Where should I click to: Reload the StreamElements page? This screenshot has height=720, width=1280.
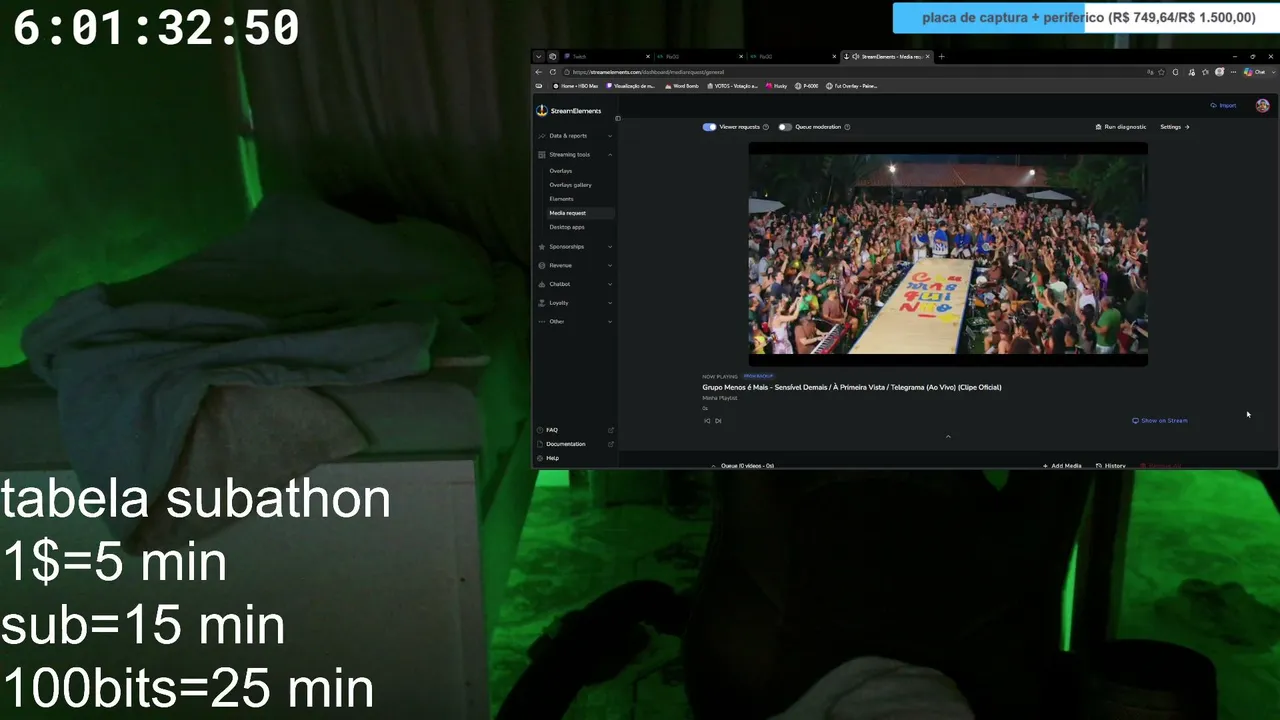click(553, 72)
